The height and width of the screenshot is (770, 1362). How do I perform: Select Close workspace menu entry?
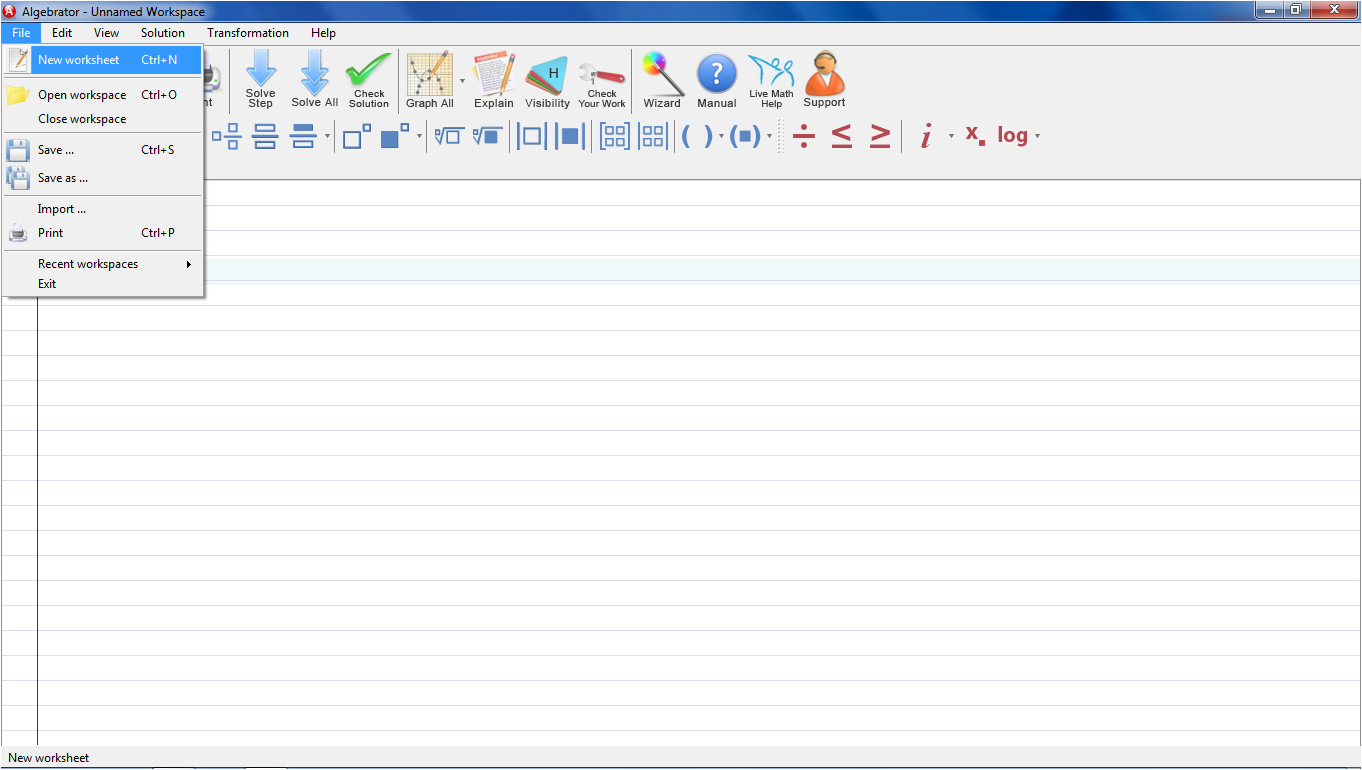[103, 119]
